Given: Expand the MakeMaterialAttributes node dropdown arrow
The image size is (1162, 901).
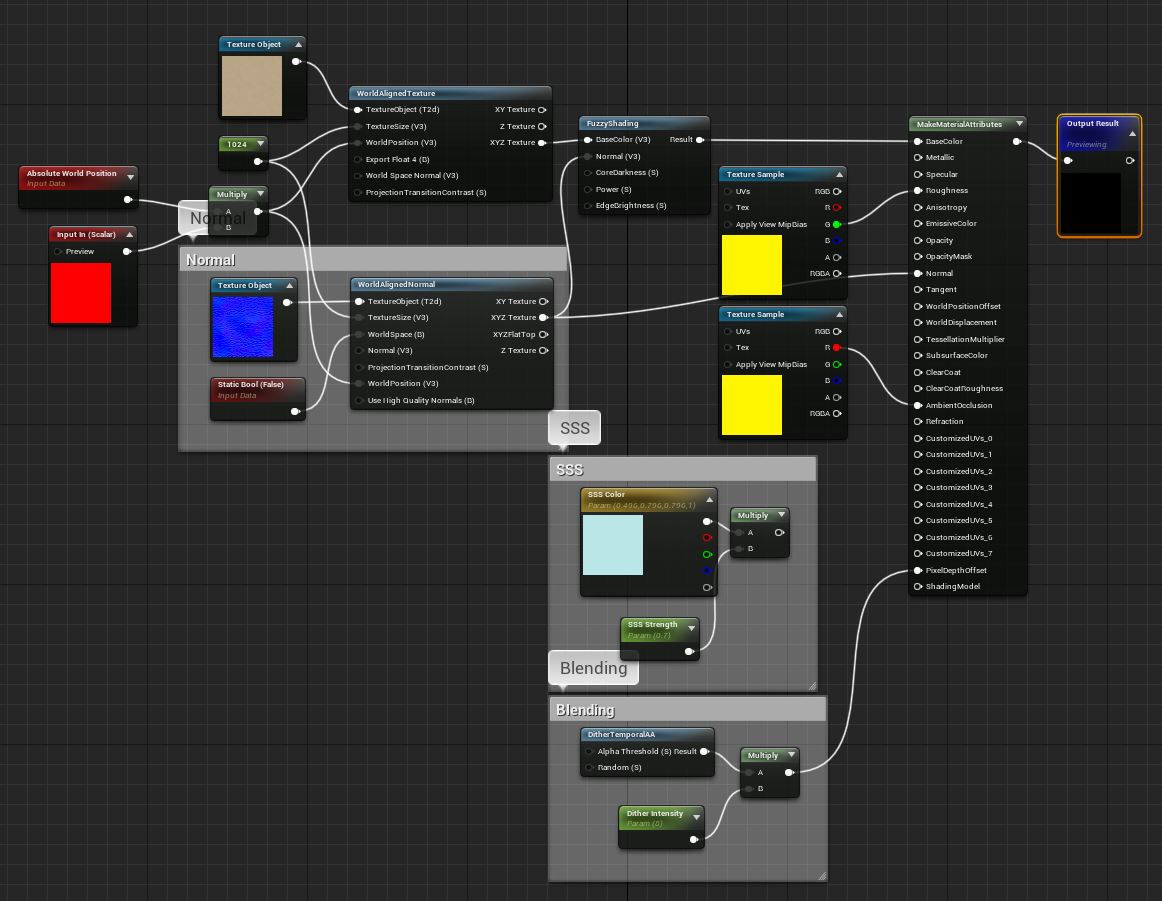Looking at the screenshot, I should pos(1018,124).
